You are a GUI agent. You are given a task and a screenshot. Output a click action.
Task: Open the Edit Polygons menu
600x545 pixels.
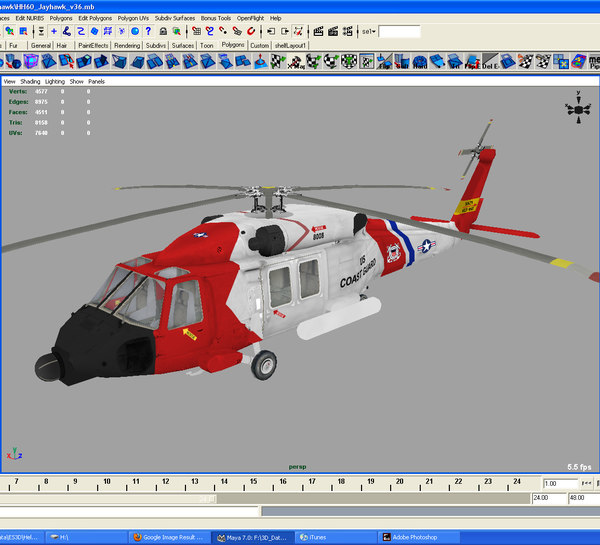click(x=96, y=18)
